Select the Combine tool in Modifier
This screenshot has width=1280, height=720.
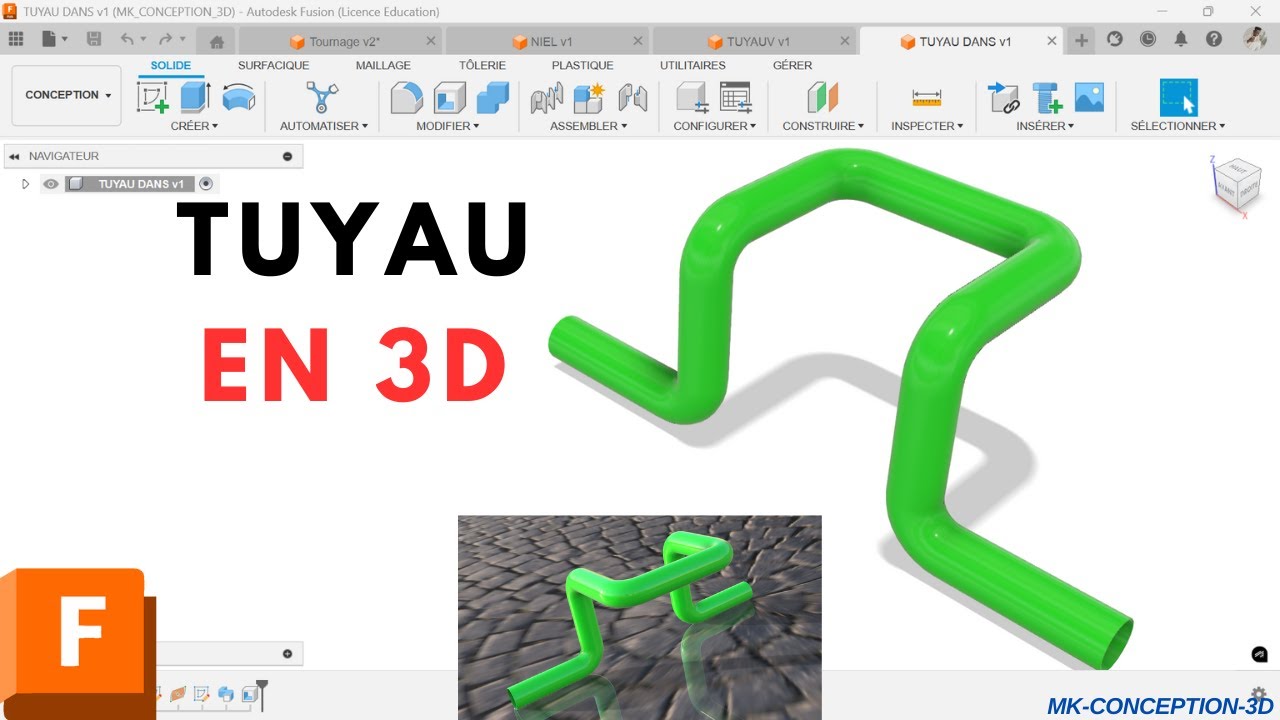492,98
